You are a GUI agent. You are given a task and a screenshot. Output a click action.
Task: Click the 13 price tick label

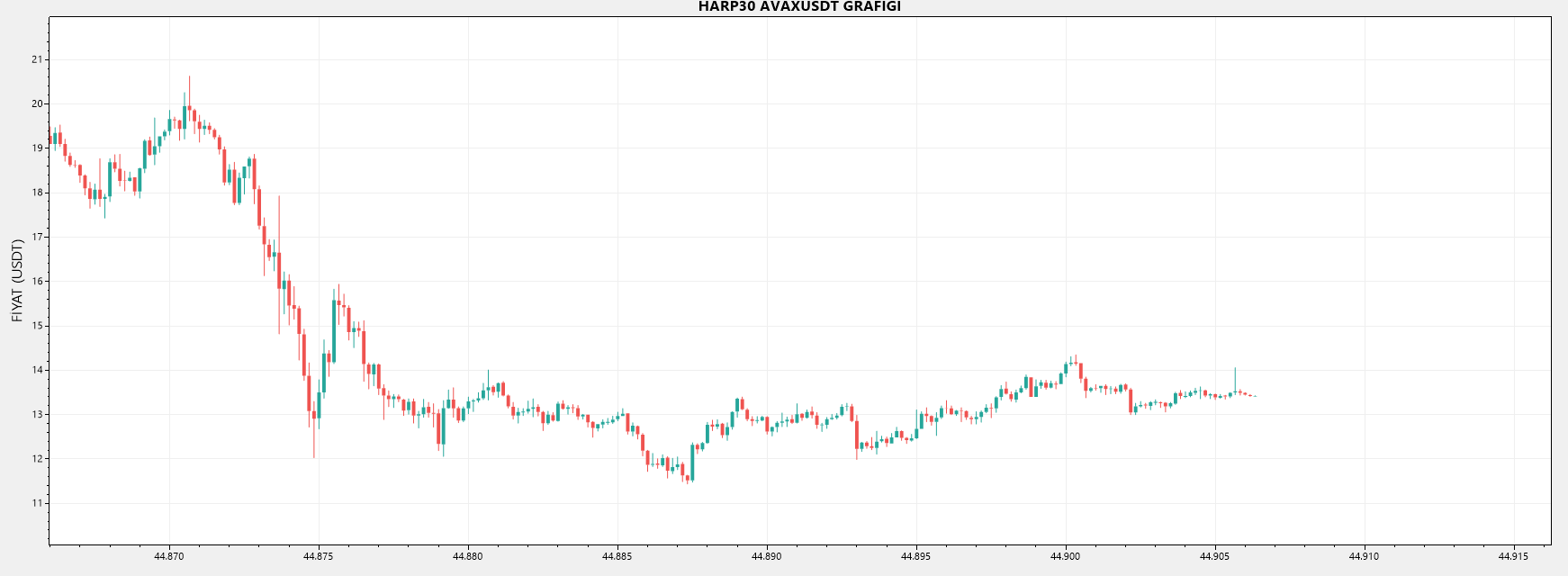click(37, 414)
